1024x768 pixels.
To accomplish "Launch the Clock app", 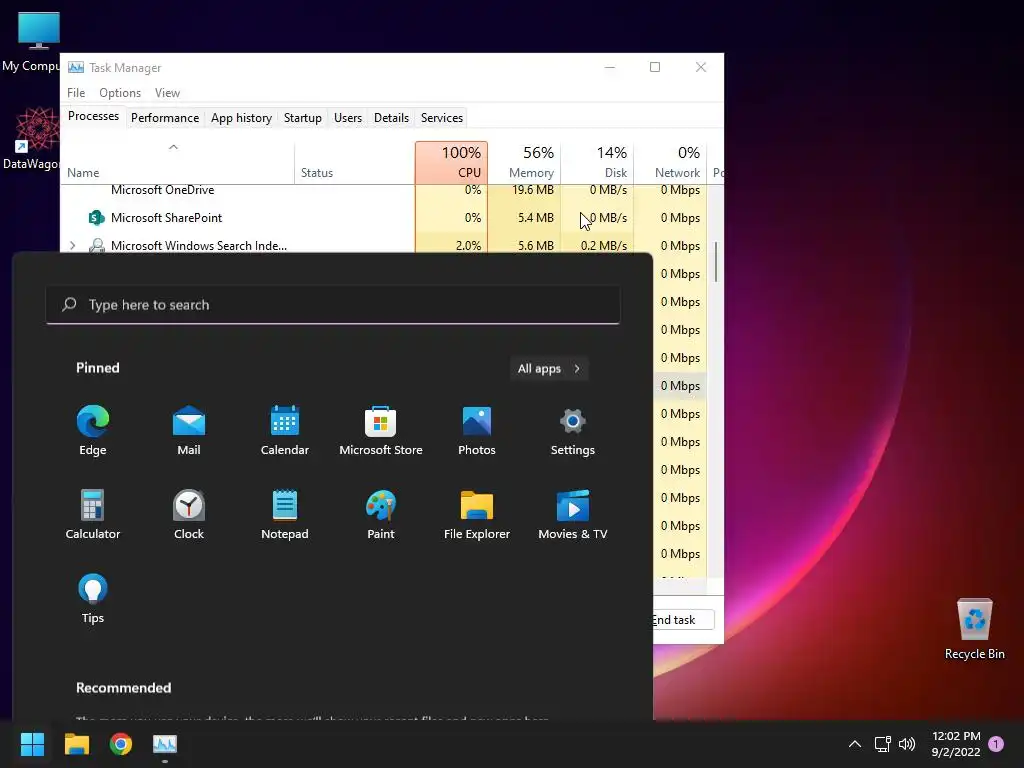I will [x=189, y=514].
